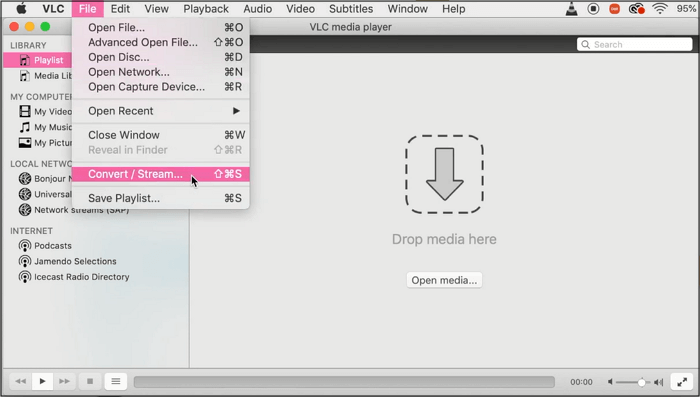Open the Help menu
The image size is (700, 397).
pos(454,8)
